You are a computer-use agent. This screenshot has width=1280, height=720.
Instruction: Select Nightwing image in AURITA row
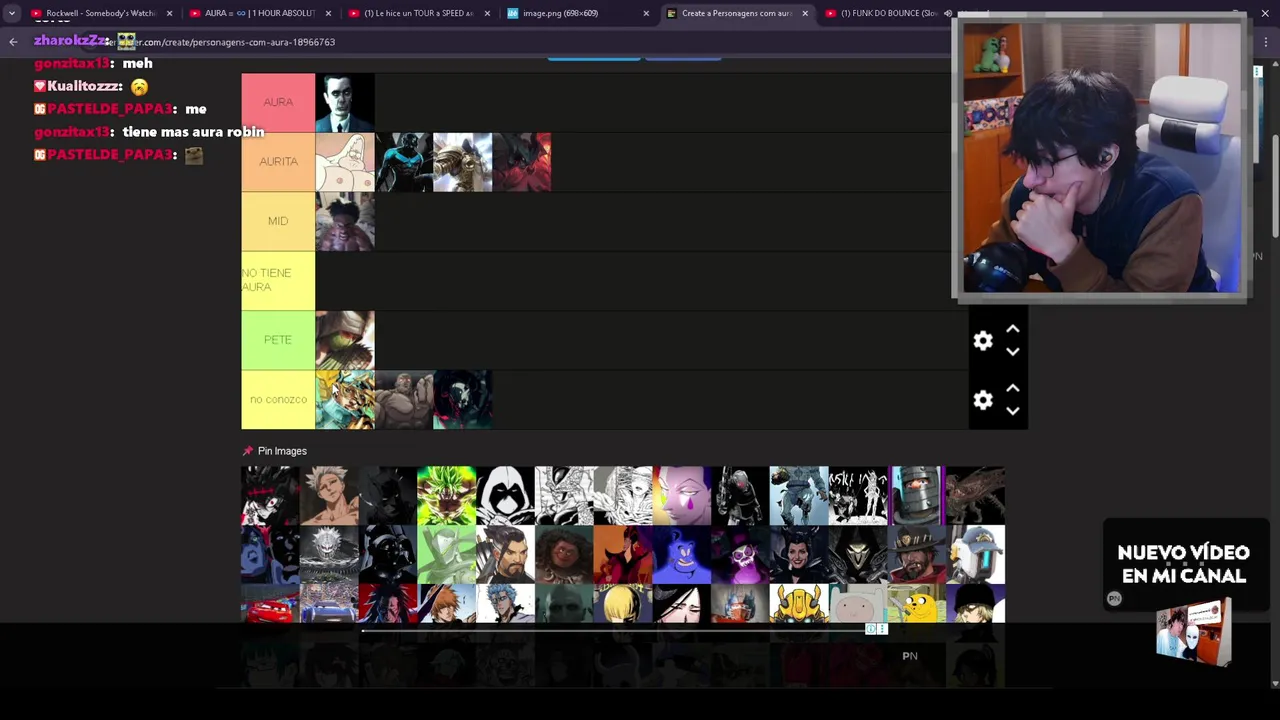tap(404, 162)
